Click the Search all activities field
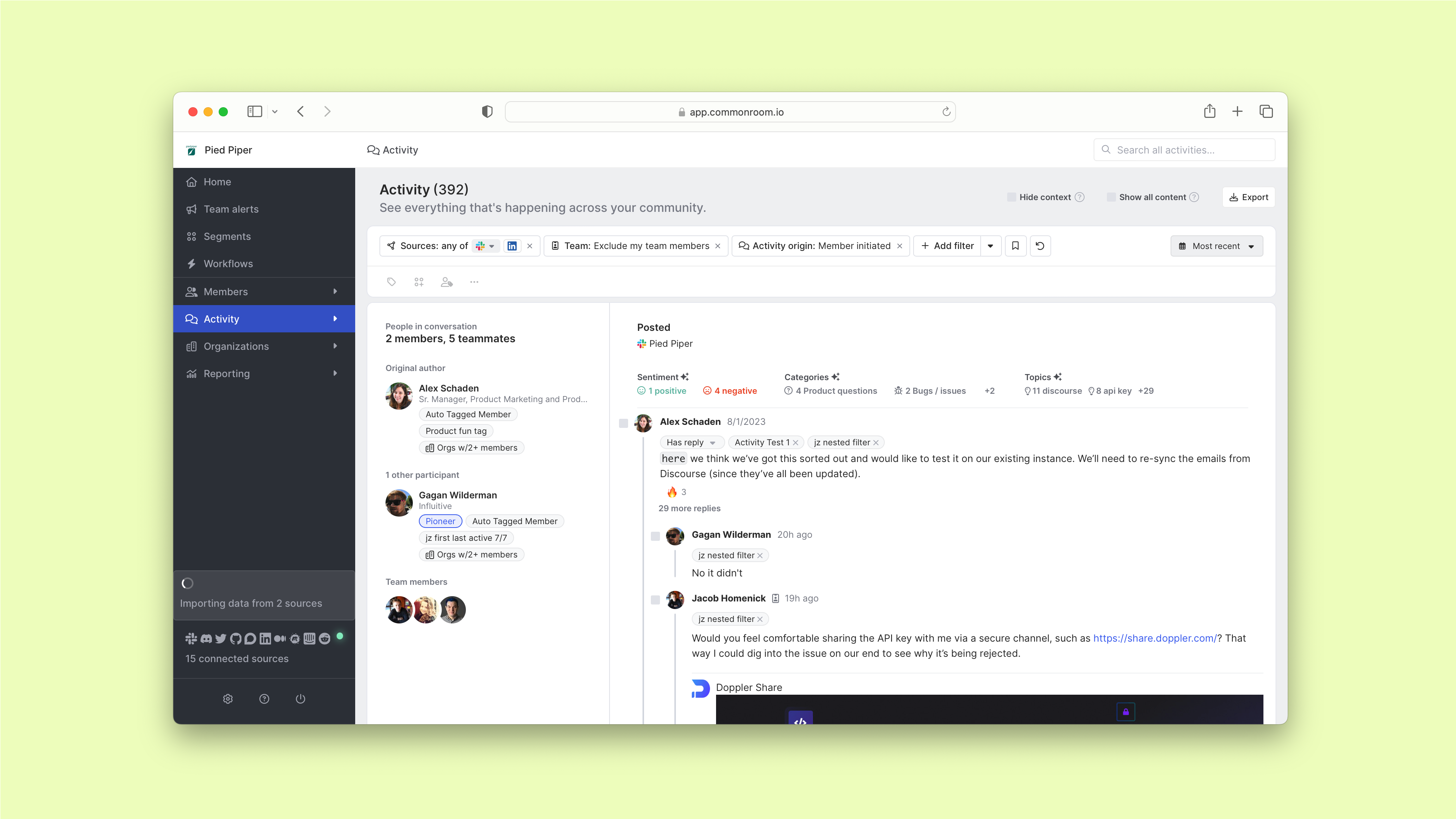 tap(1184, 150)
